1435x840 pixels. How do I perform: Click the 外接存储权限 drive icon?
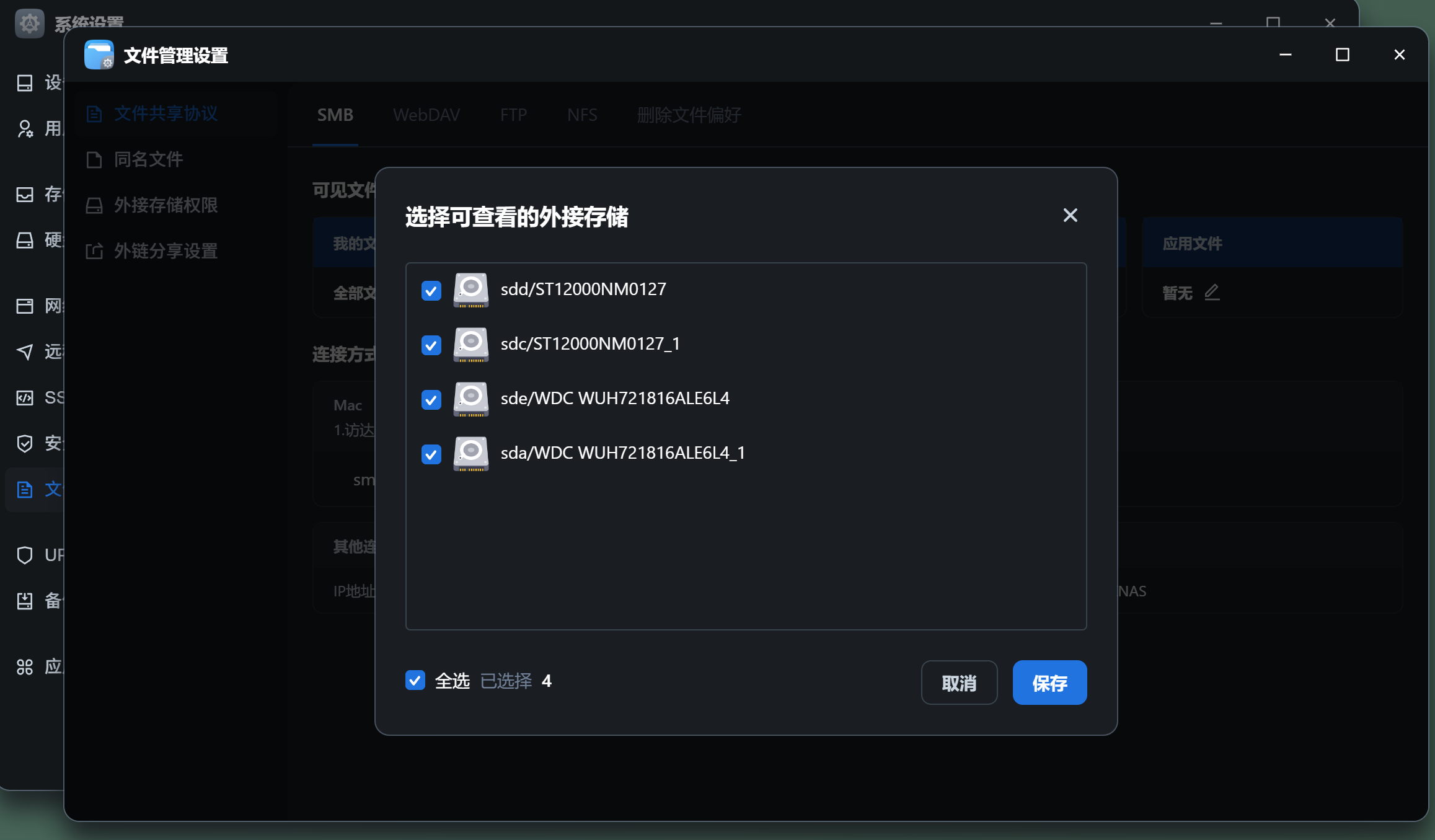[94, 206]
